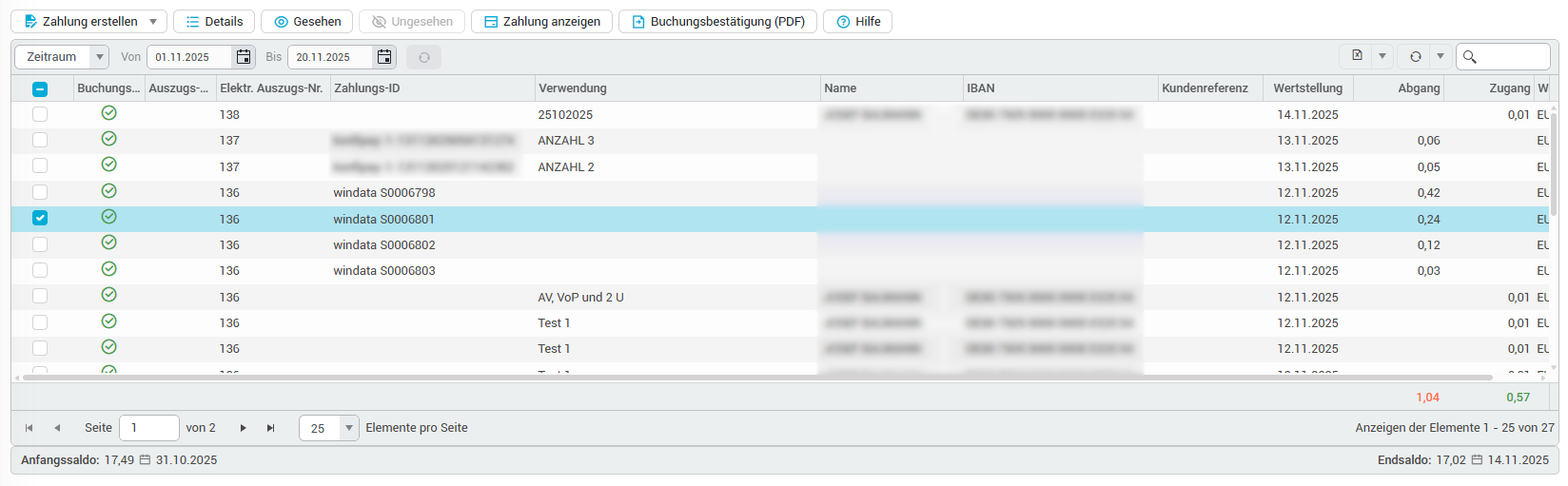Expand the Zahlung erstellen dropdown arrow

click(x=153, y=22)
